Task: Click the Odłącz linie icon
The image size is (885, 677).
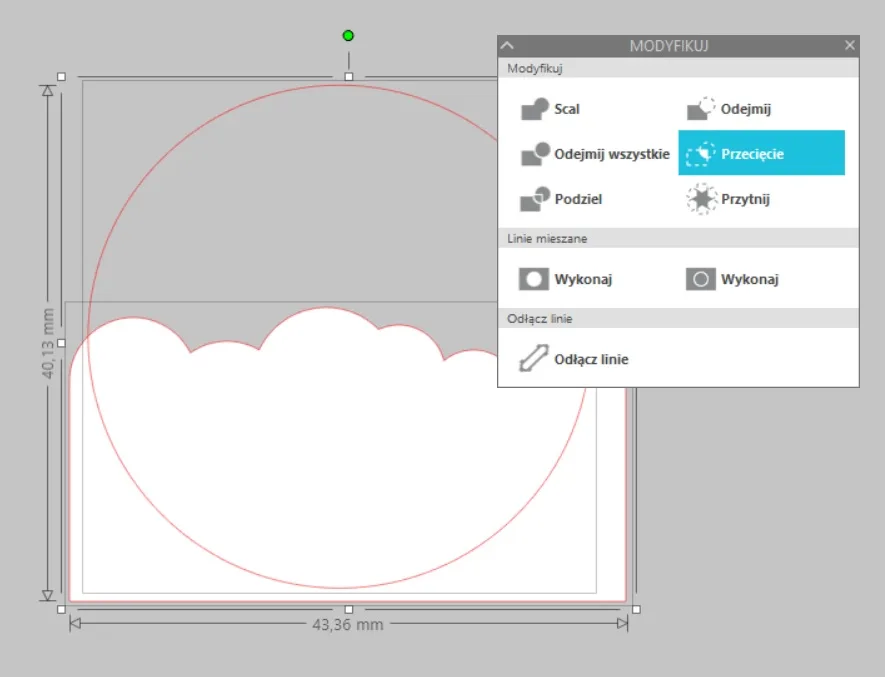Action: coord(533,359)
